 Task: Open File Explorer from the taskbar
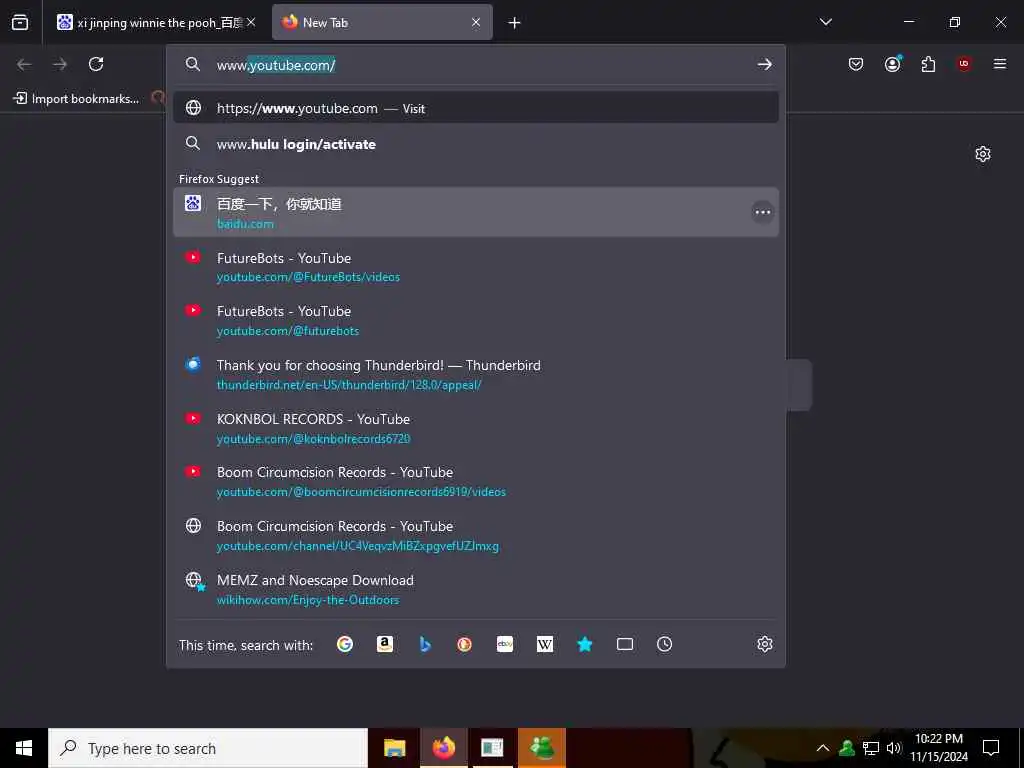click(x=394, y=748)
